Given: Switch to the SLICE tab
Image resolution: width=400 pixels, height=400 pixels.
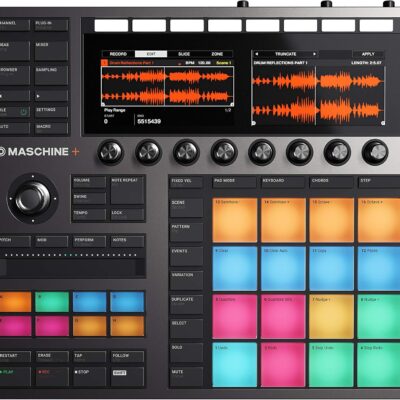Looking at the screenshot, I should 184,54.
